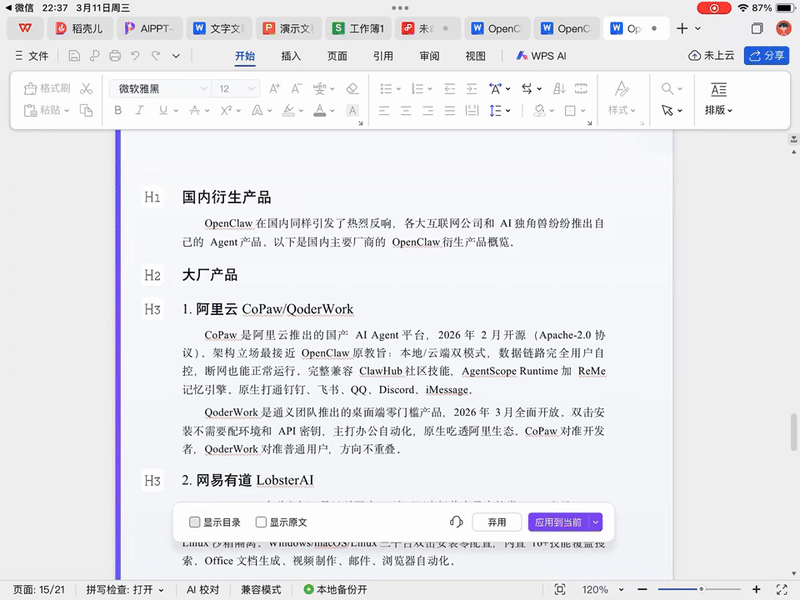
Task: Click the 弃用 button
Action: click(497, 522)
